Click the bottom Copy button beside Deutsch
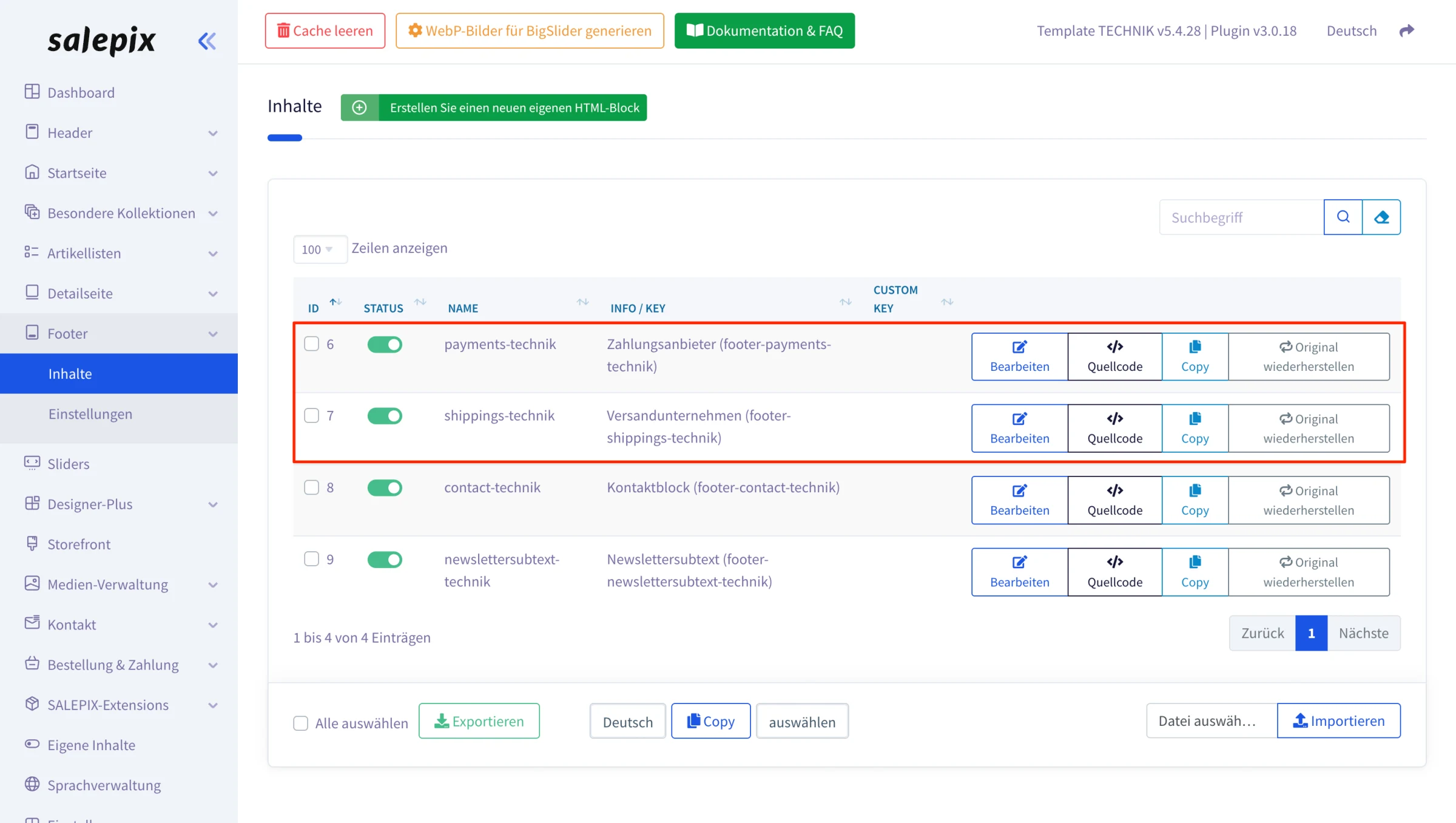The width and height of the screenshot is (1456, 823). pos(711,721)
